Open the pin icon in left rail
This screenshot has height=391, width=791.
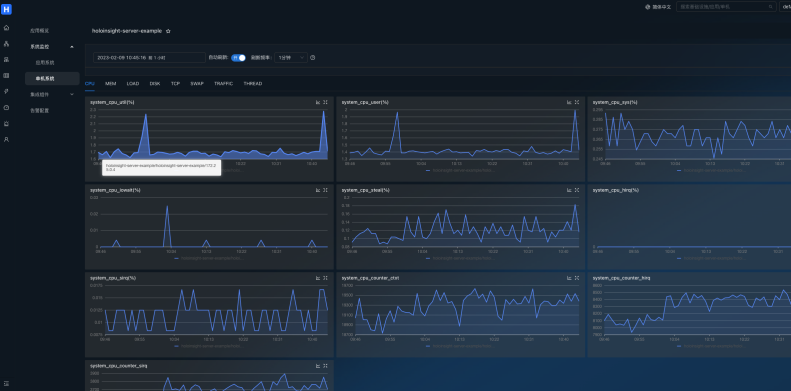[x=6, y=91]
